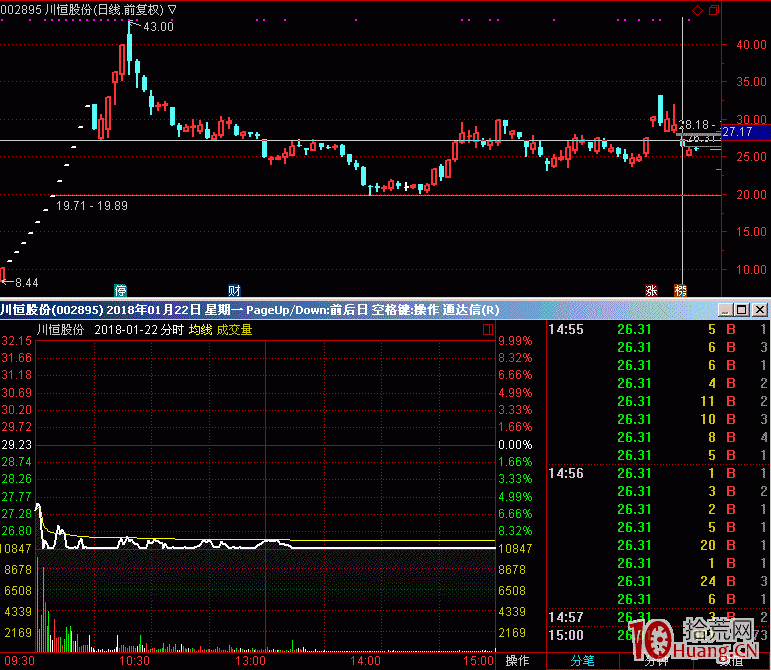Switch to the 分笔 tab
771x670 pixels.
(582, 661)
